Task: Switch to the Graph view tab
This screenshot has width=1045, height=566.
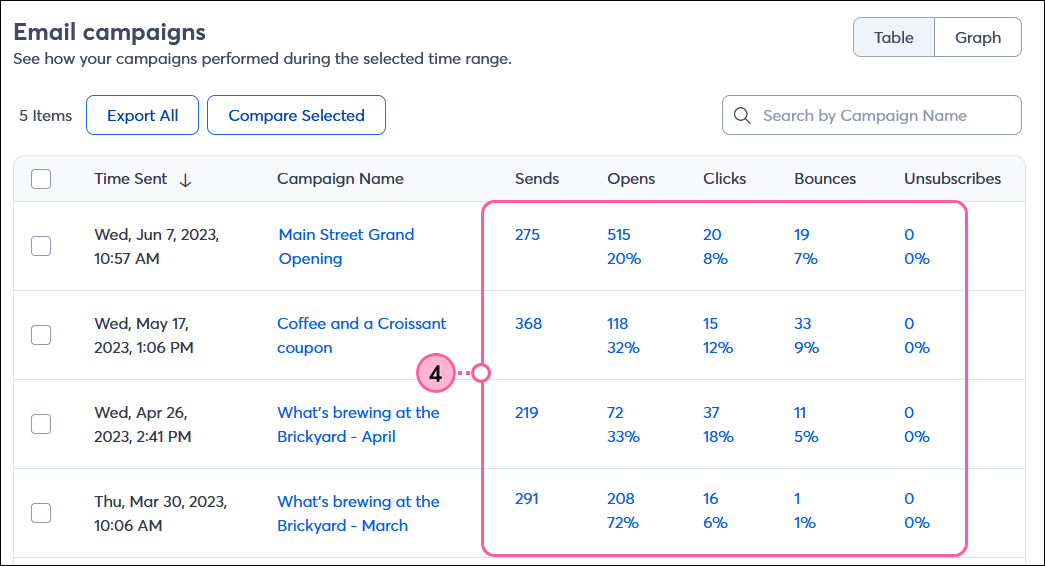Action: [978, 37]
